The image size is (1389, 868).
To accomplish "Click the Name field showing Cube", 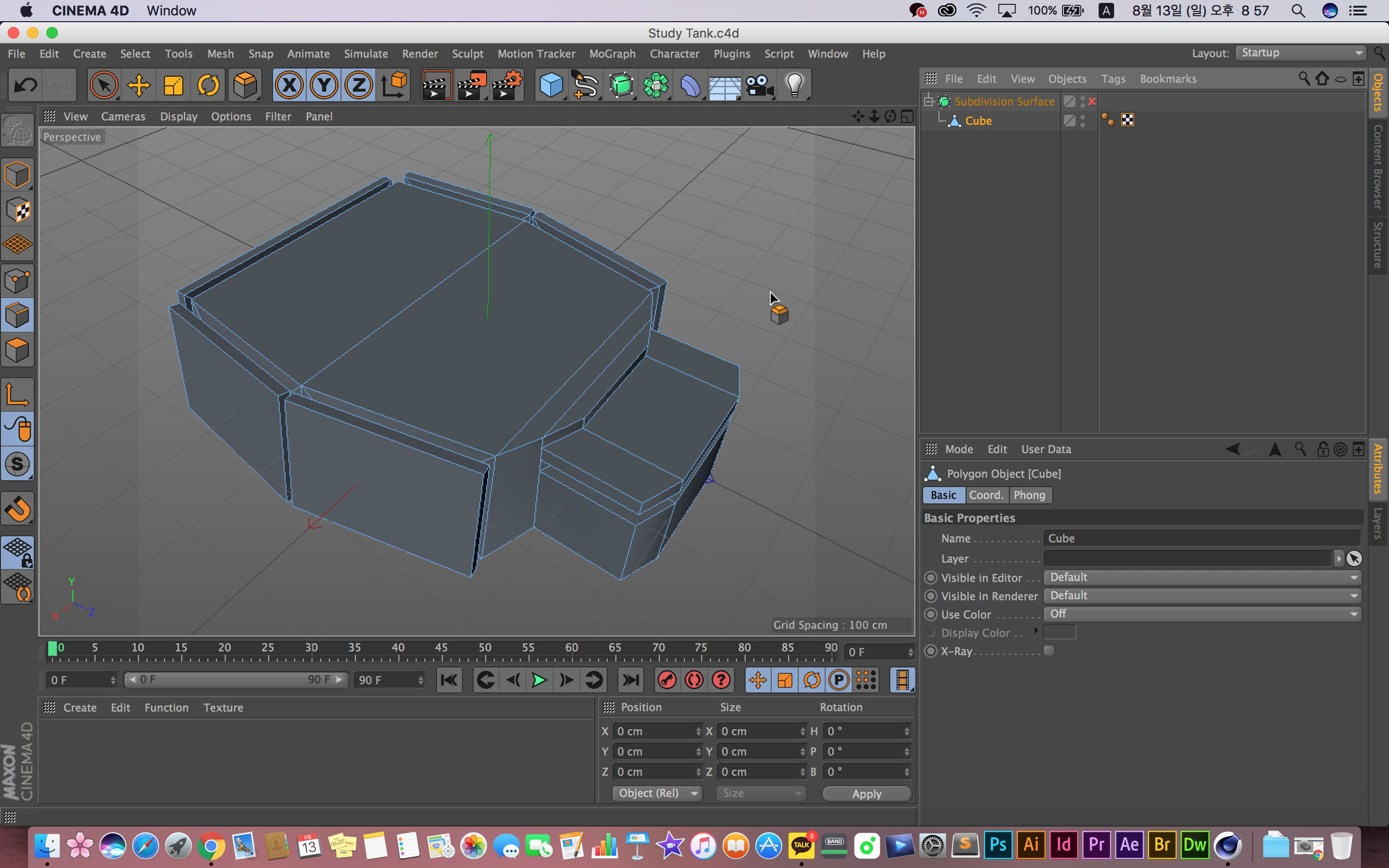I will click(1202, 539).
